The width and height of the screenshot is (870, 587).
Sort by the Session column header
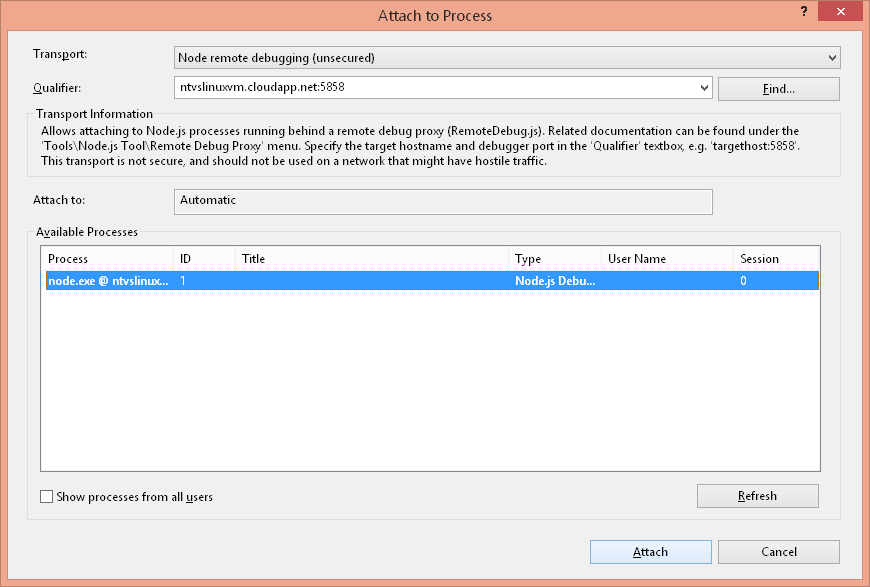tap(775, 259)
